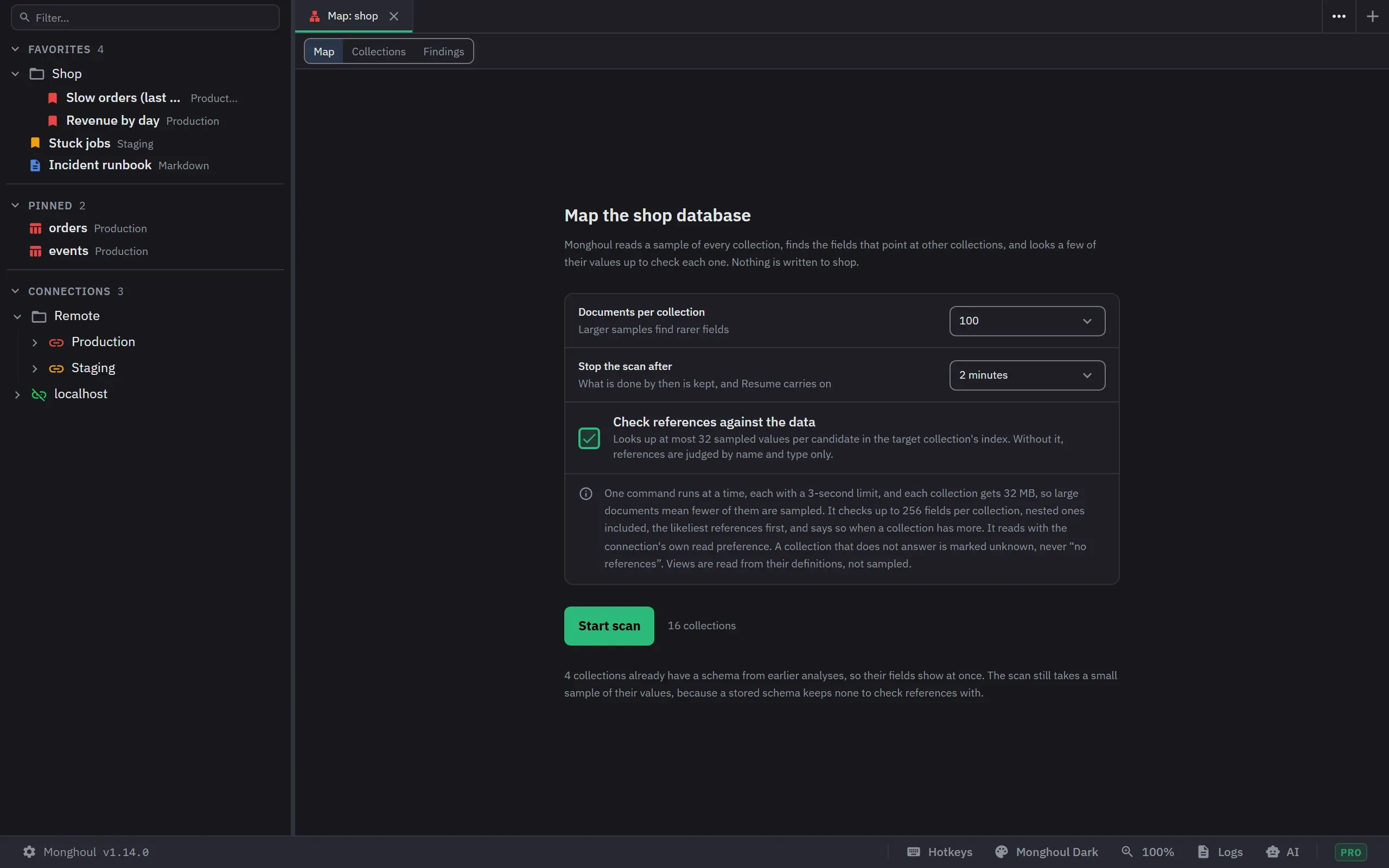Screen dimensions: 1389x868
Task: Click the Production connection link icon
Action: coord(56,342)
